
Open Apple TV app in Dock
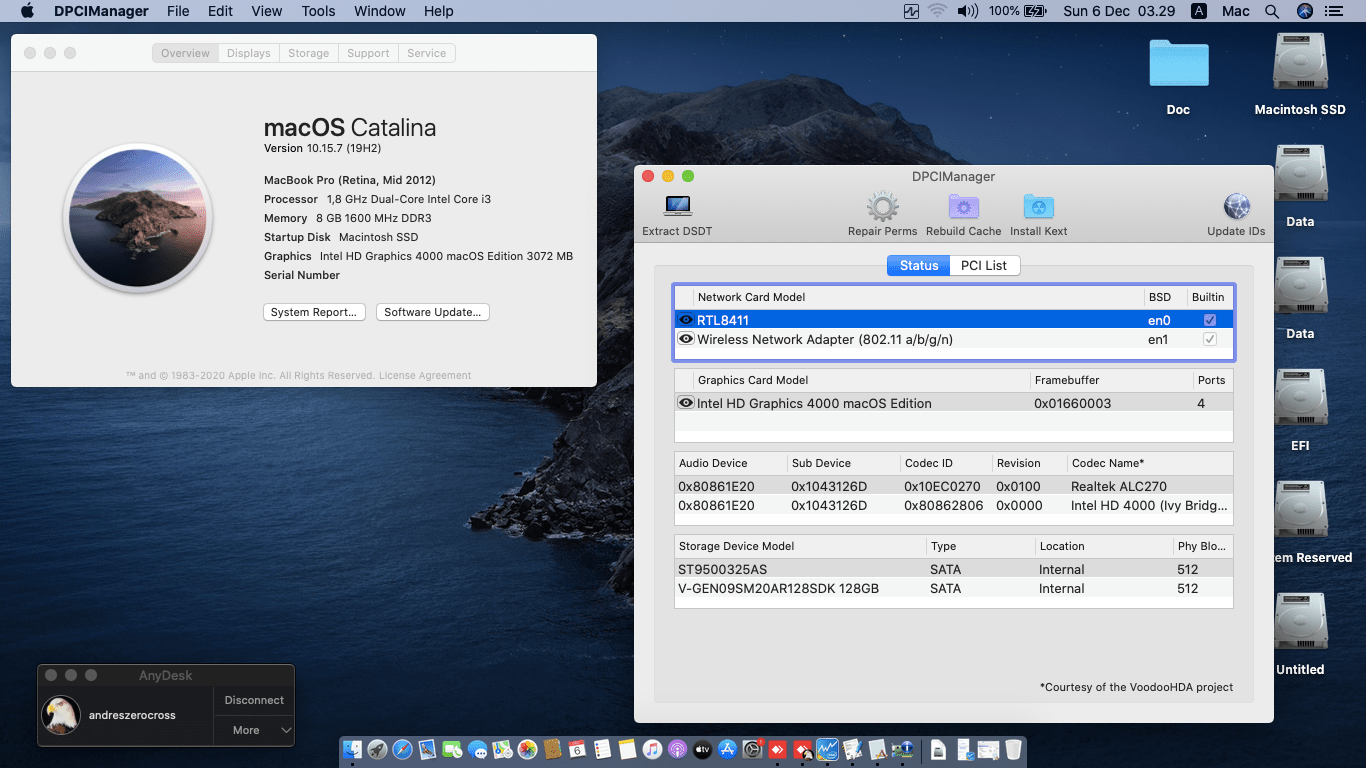pos(702,749)
